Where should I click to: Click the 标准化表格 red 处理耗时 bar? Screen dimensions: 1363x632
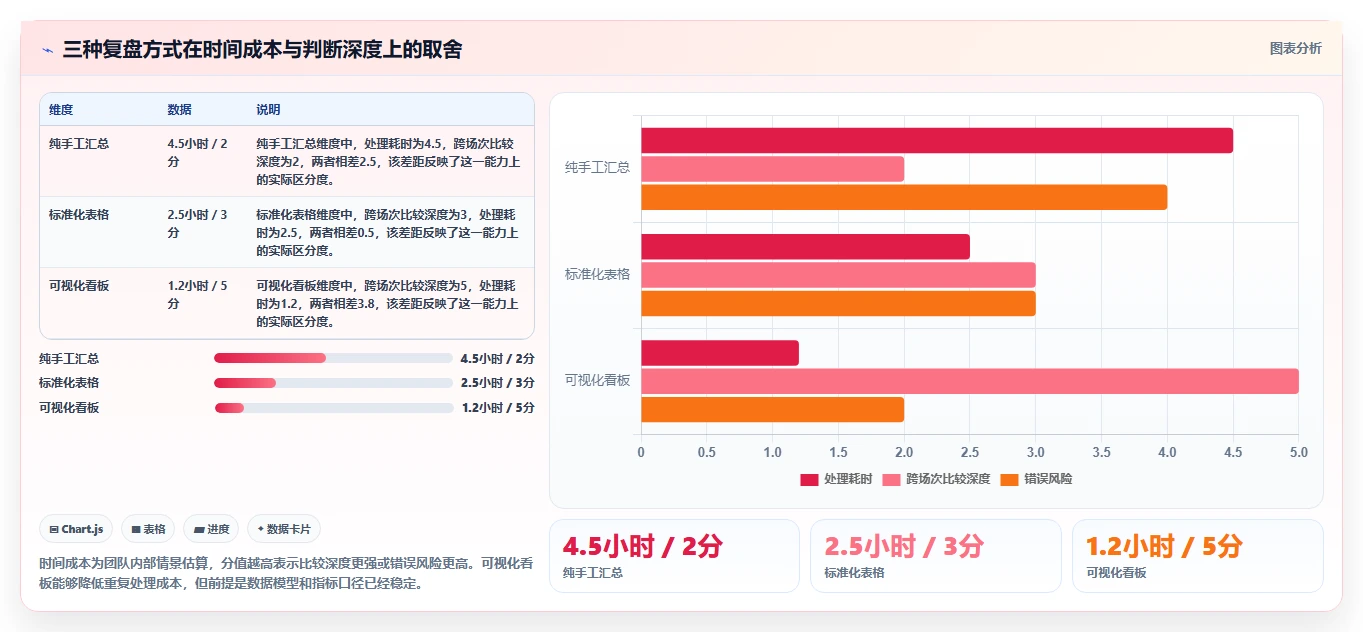pyautogui.click(x=805, y=247)
